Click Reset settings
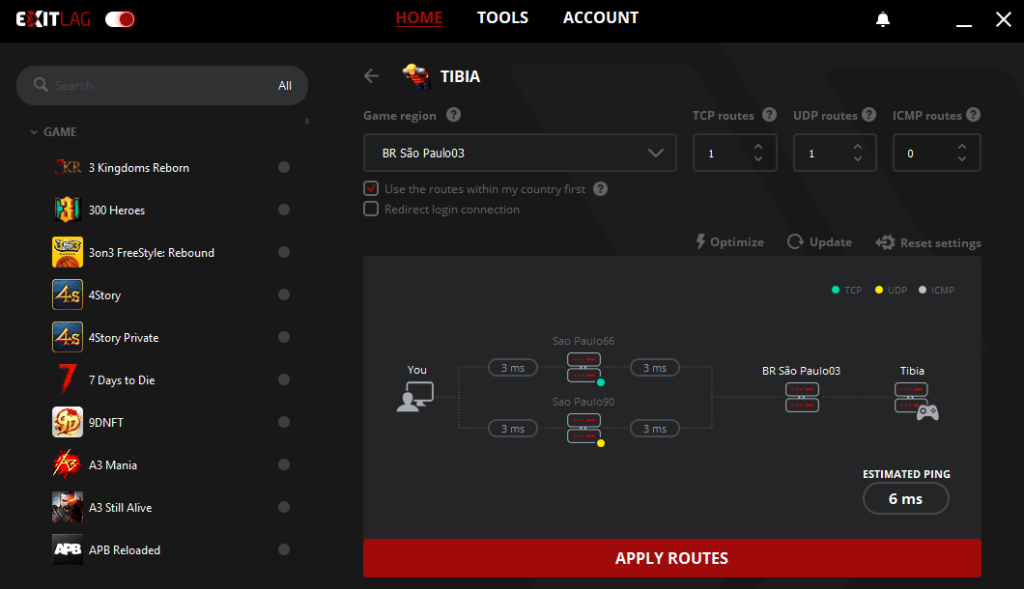Screen dimensions: 1024x589 point(929,242)
